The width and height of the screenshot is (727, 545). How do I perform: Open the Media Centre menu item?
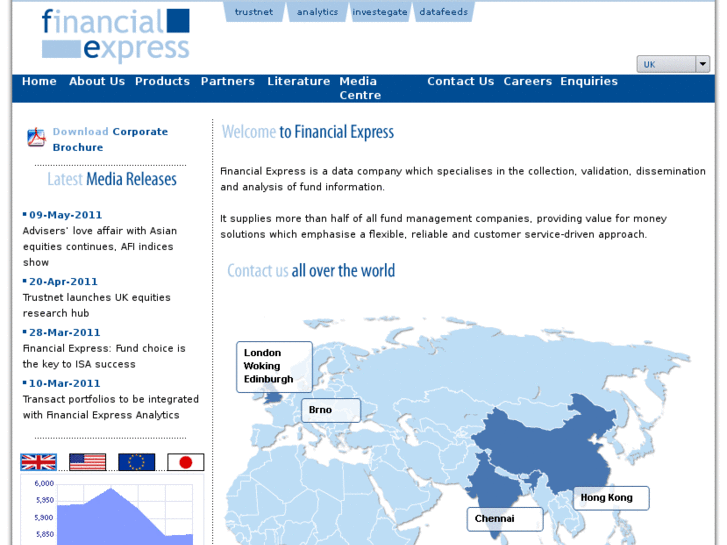tap(360, 88)
